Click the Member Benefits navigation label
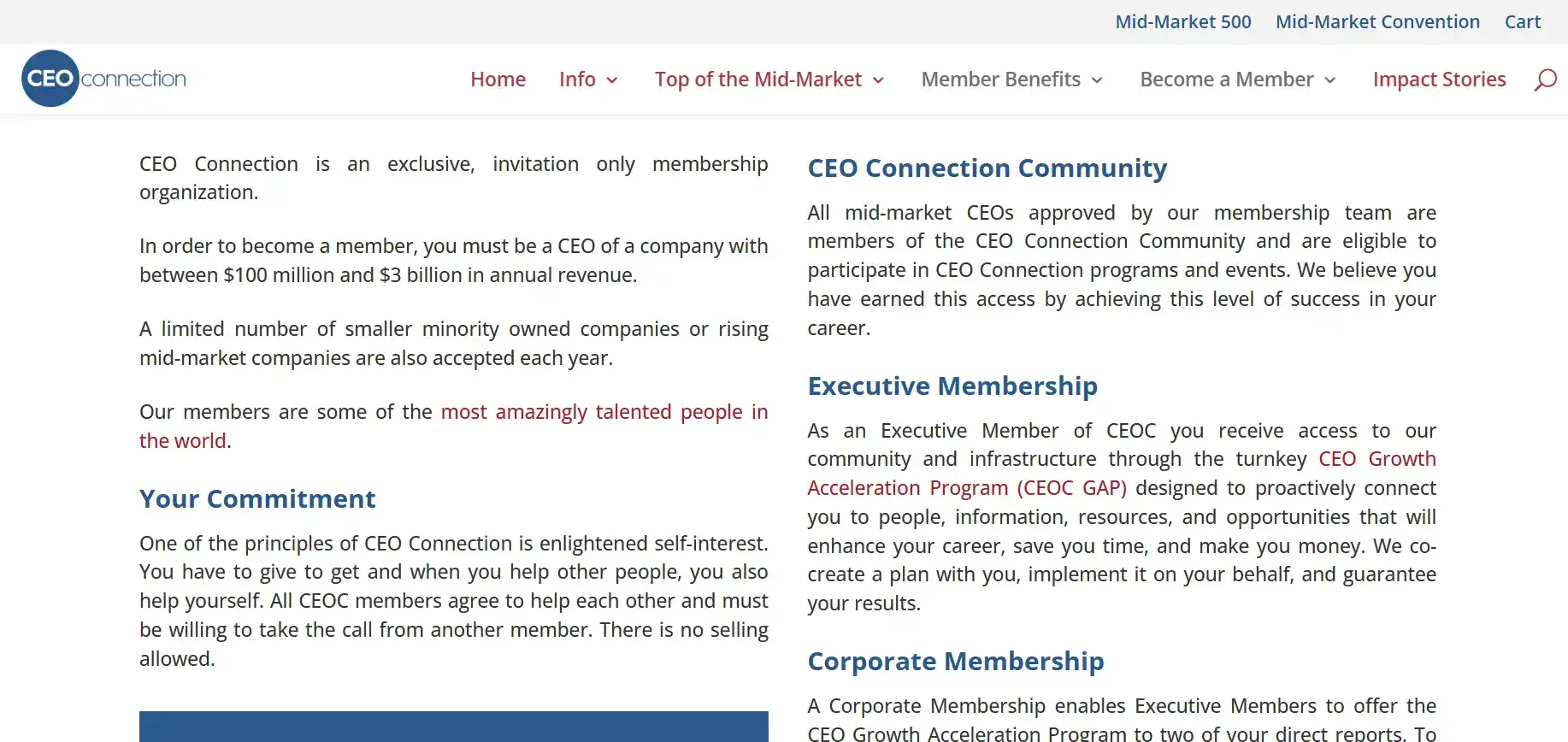The image size is (1568, 742). tap(1000, 79)
